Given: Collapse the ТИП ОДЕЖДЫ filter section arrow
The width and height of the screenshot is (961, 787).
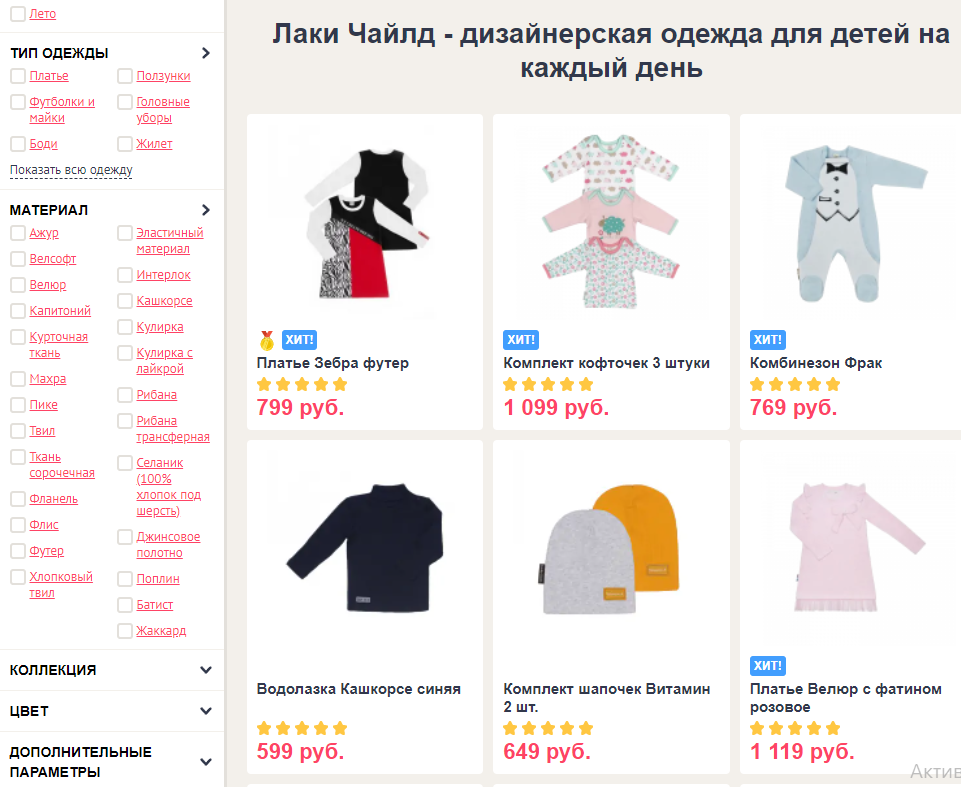Looking at the screenshot, I should tap(206, 53).
